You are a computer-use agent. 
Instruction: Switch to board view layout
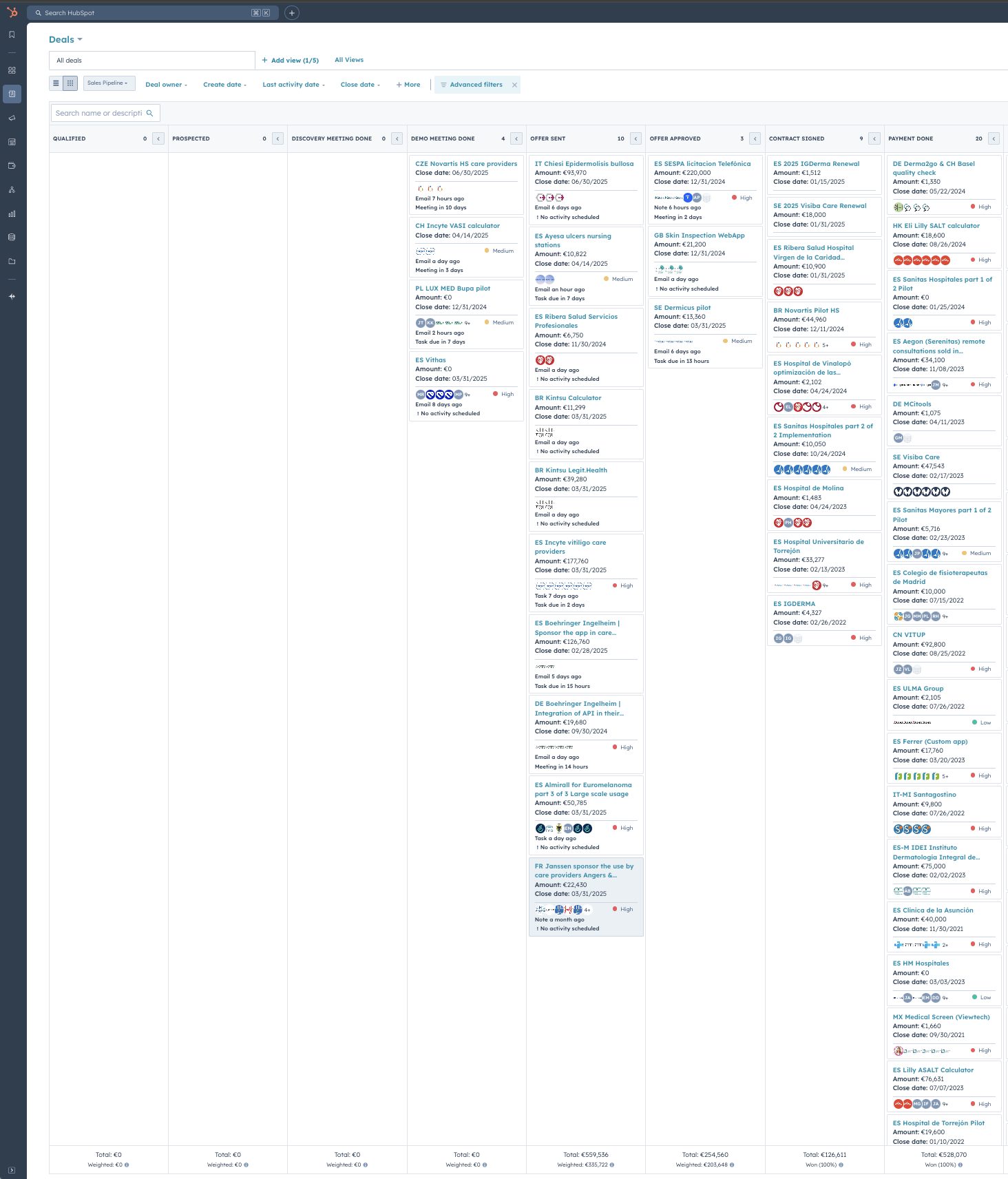click(x=70, y=83)
